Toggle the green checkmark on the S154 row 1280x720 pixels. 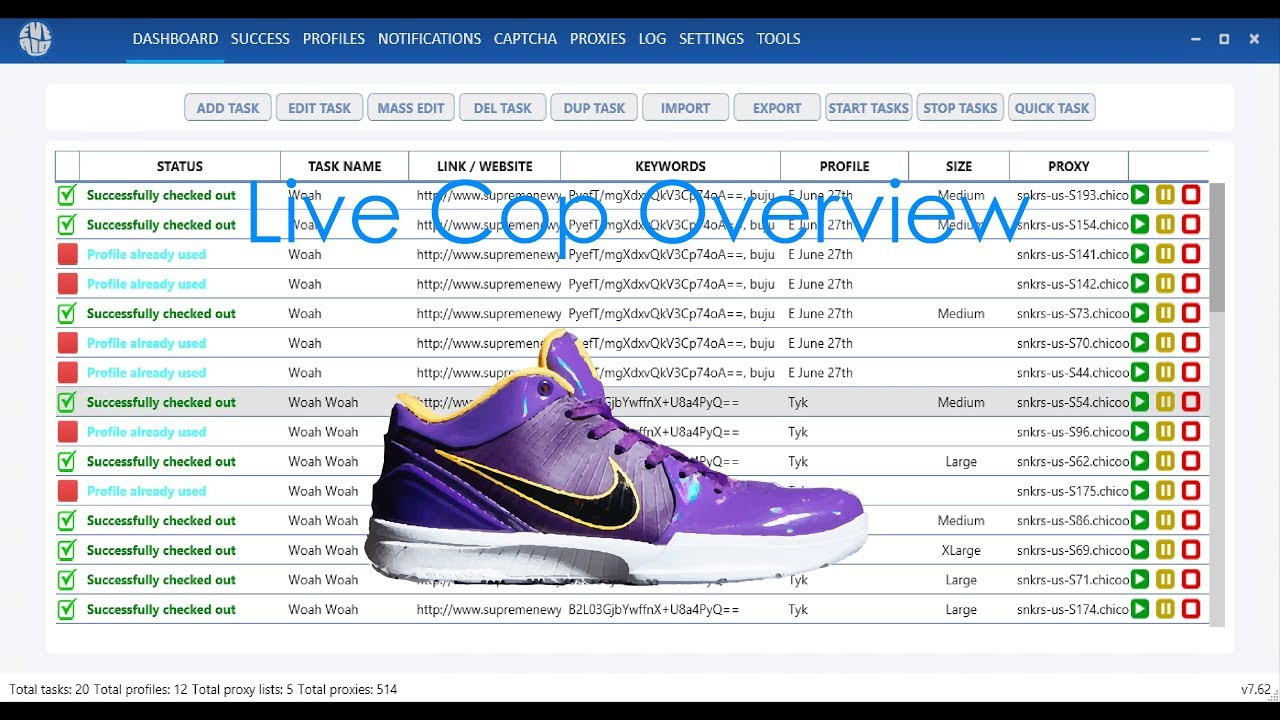click(67, 225)
